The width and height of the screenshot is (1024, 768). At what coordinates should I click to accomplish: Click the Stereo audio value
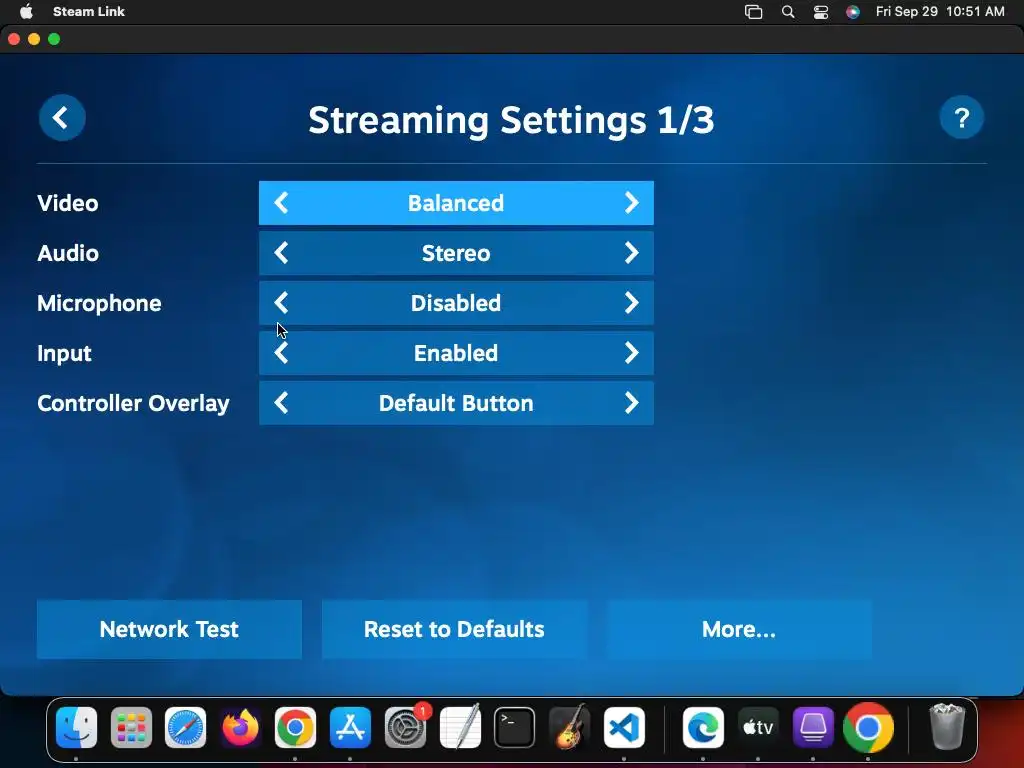[456, 253]
